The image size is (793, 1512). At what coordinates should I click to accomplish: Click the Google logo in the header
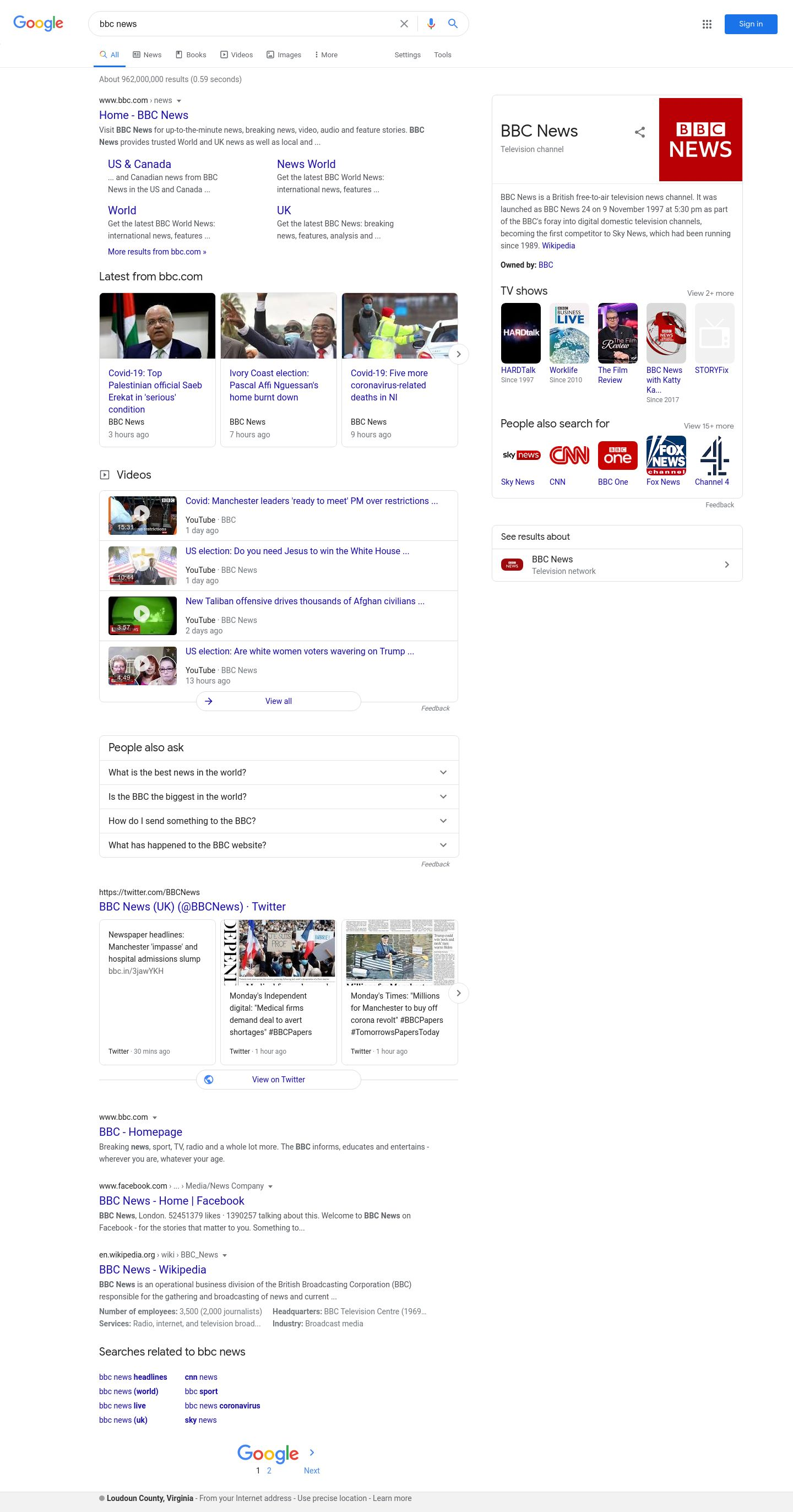(x=38, y=24)
